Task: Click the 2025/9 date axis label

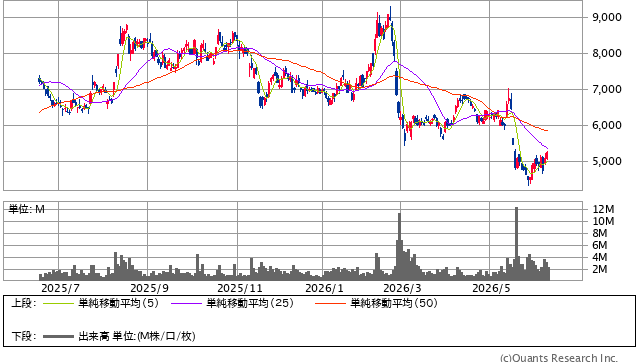Action: point(149,288)
